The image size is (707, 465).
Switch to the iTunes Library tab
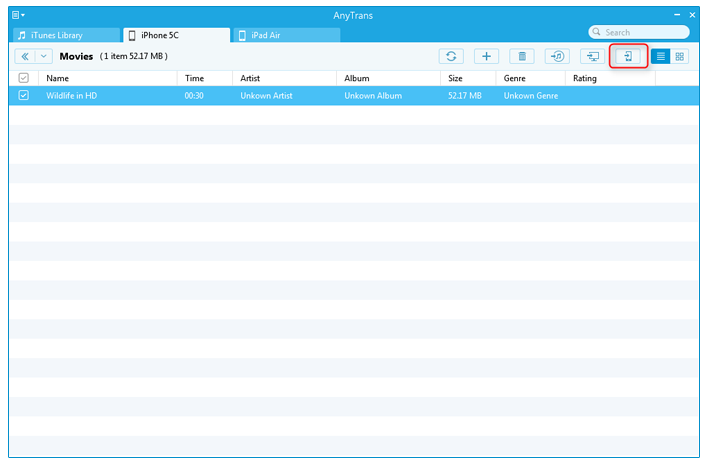pos(67,35)
